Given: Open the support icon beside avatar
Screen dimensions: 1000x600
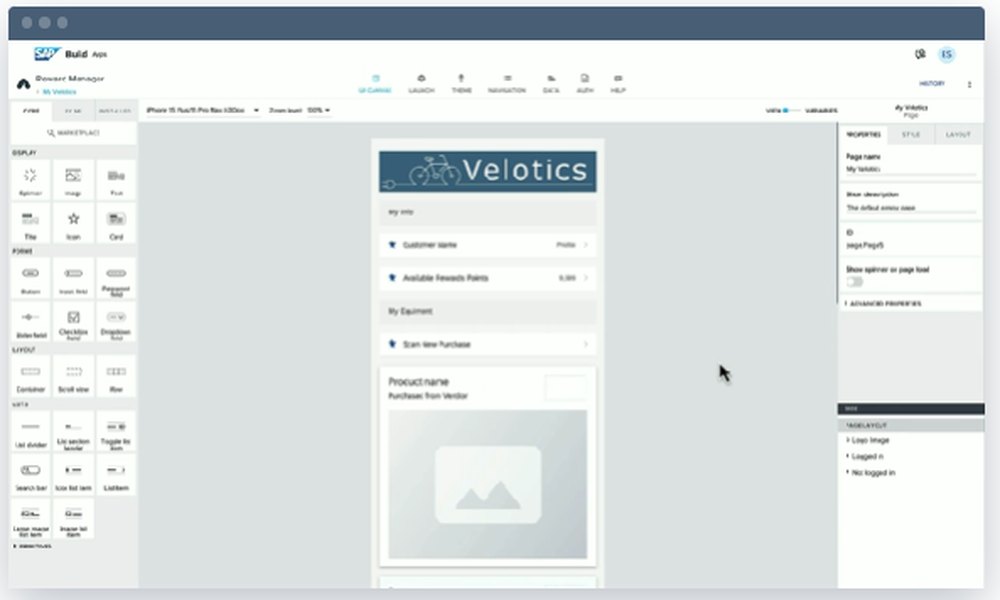Looking at the screenshot, I should pyautogui.click(x=920, y=54).
